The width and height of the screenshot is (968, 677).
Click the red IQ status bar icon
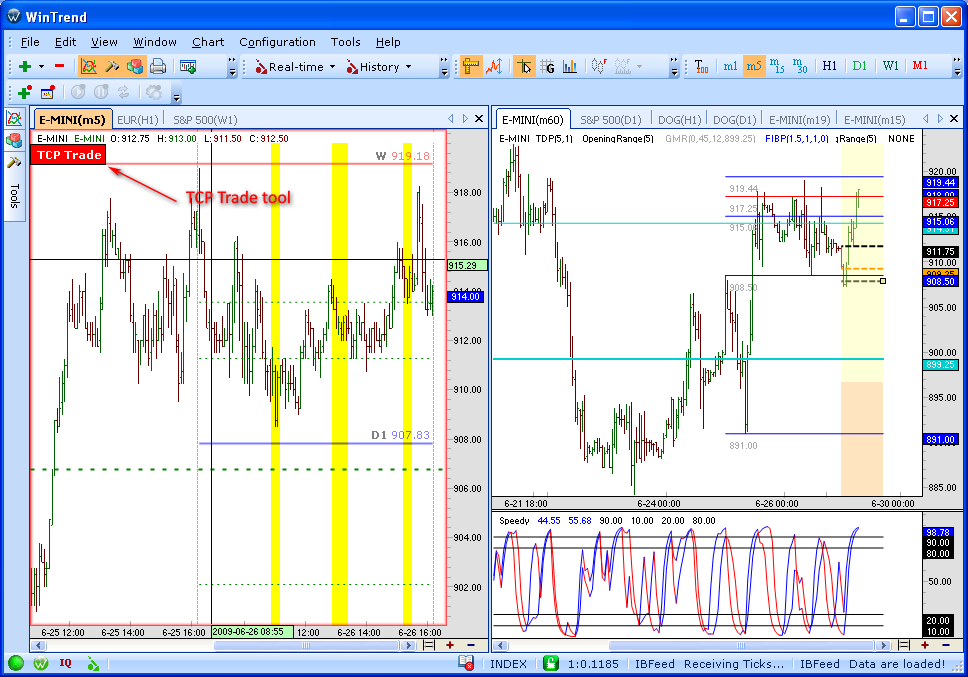(x=65, y=663)
